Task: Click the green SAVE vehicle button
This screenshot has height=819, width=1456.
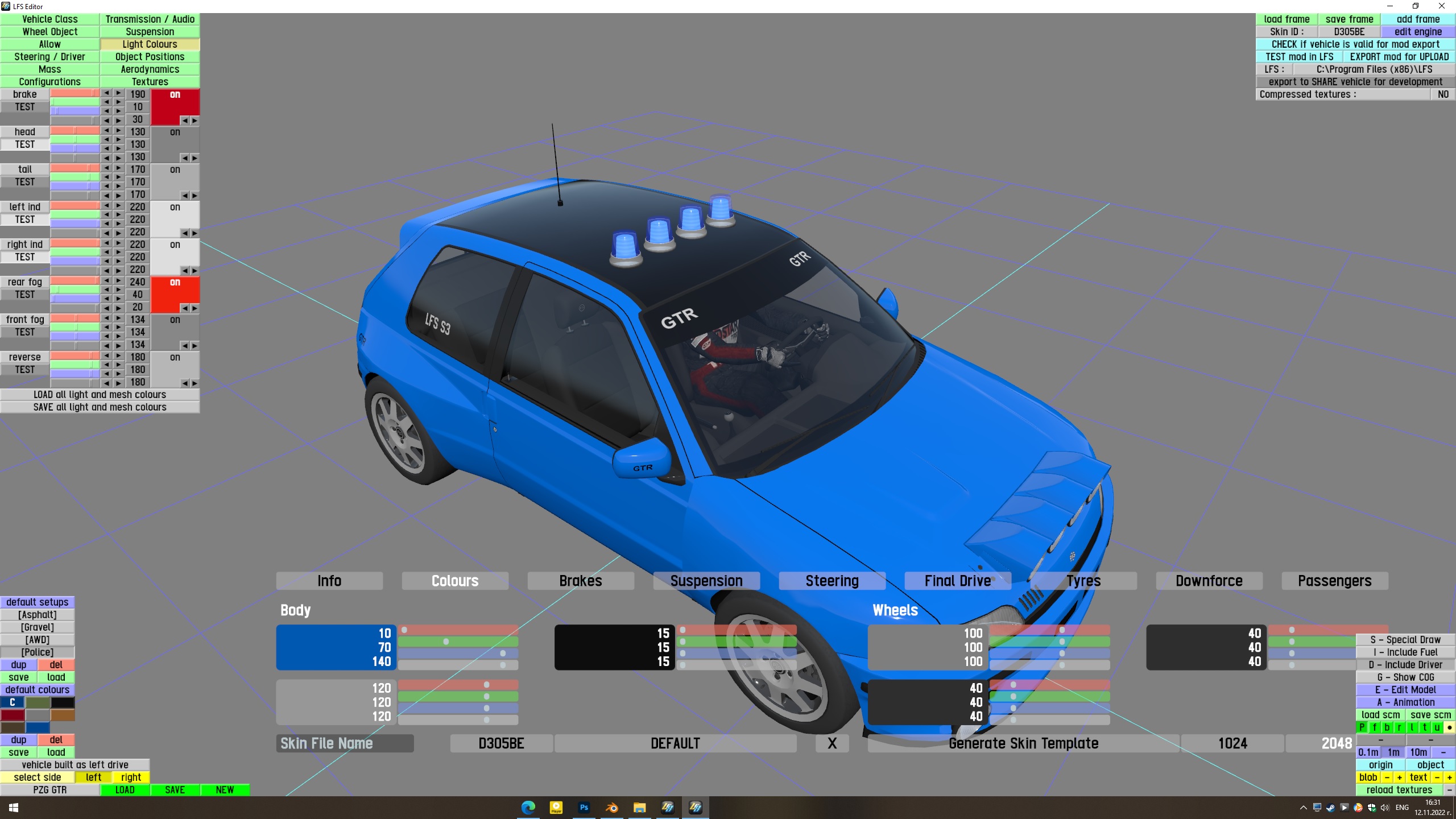Action: [x=175, y=790]
